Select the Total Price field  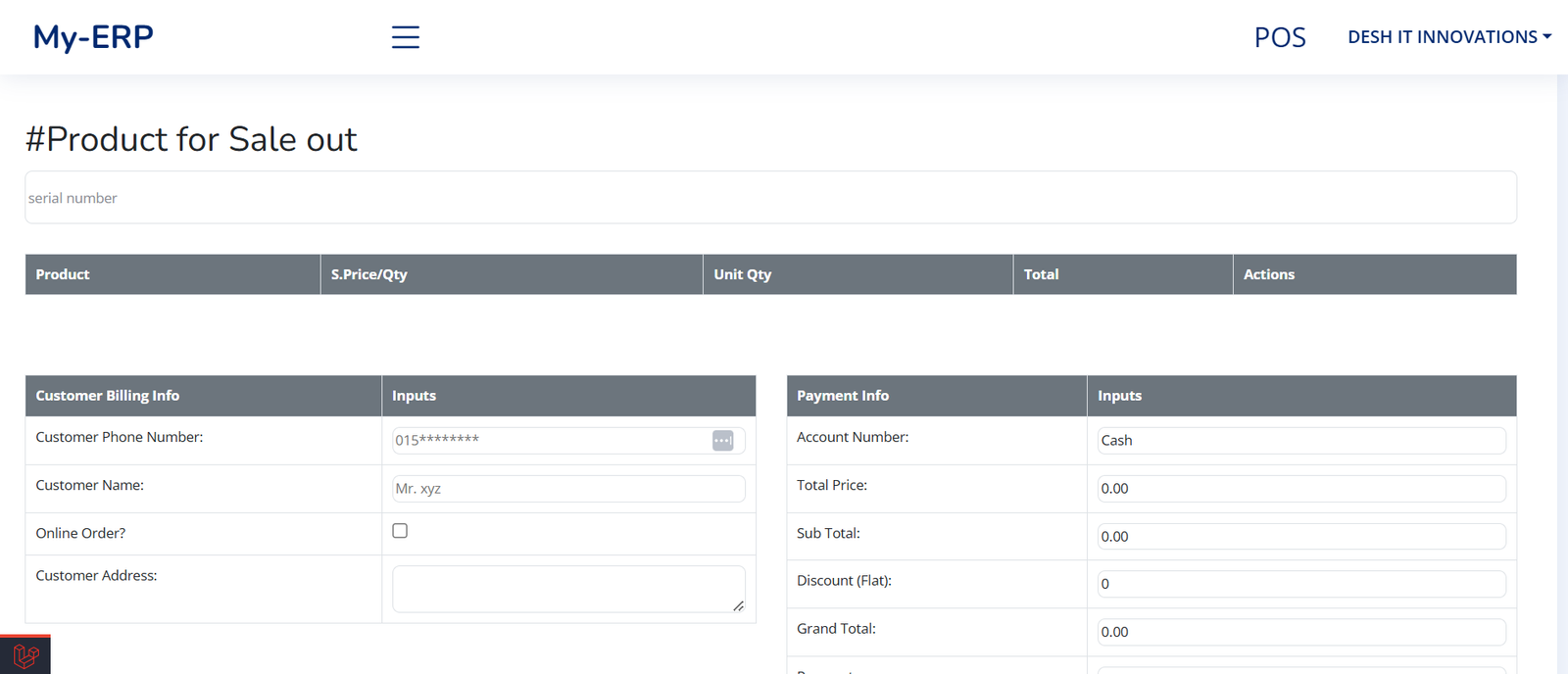[x=1300, y=489]
